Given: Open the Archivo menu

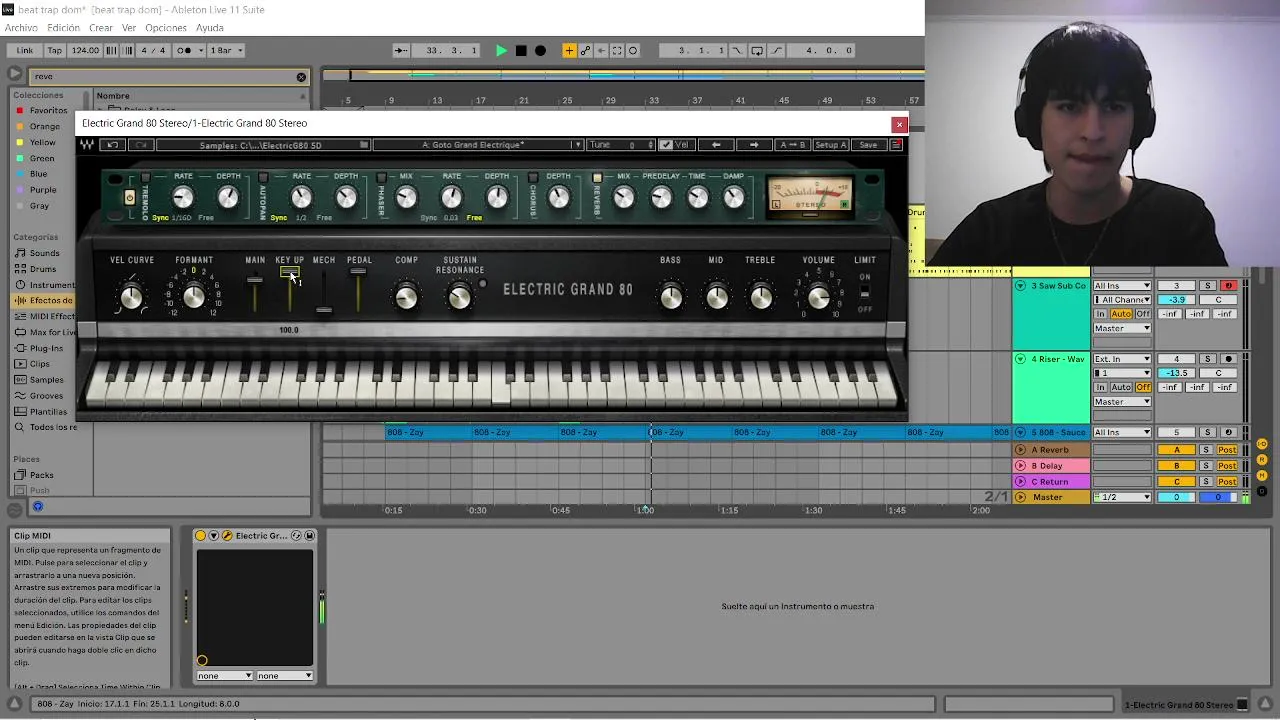Looking at the screenshot, I should point(21,28).
